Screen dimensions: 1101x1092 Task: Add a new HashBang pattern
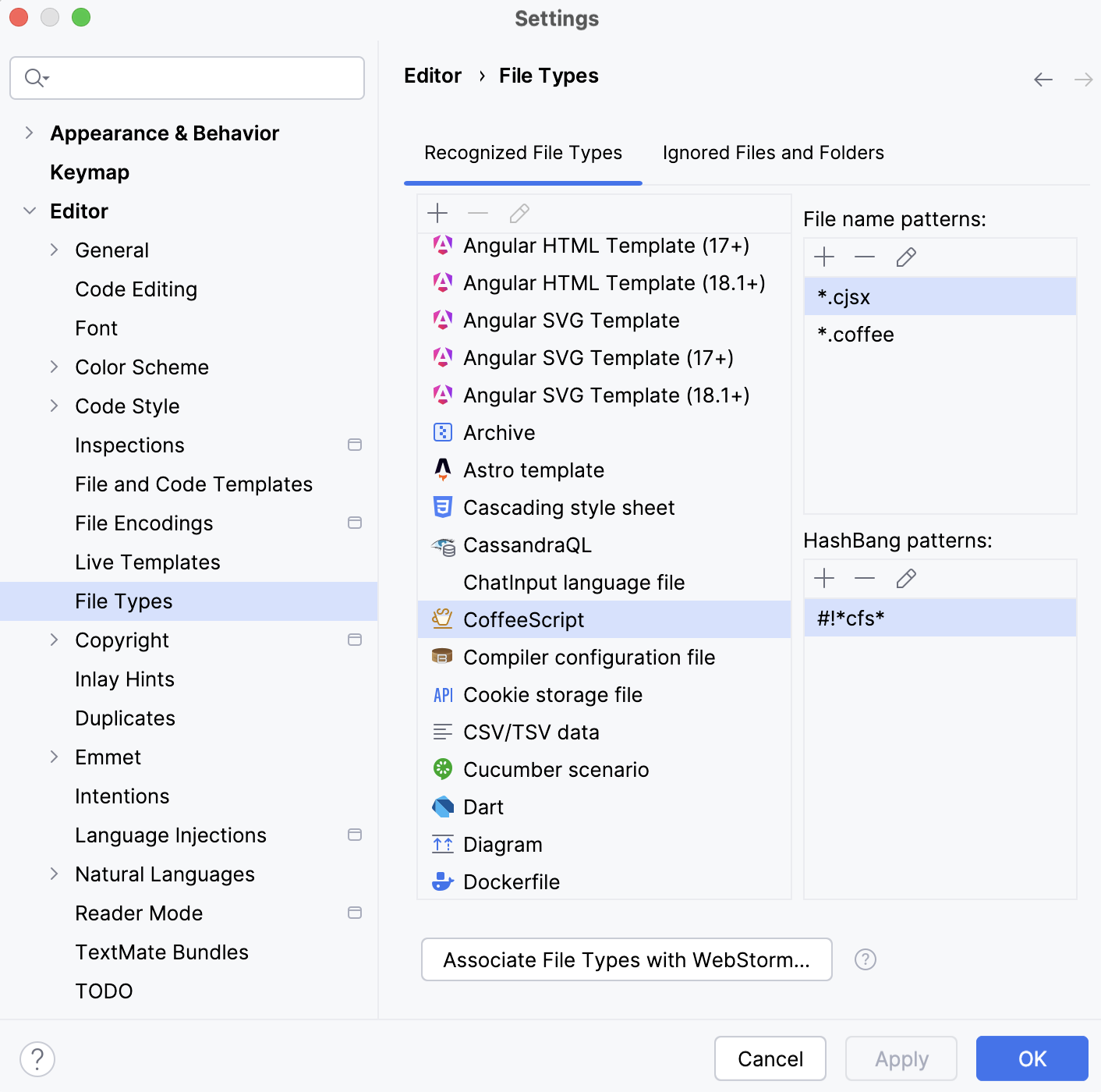point(824,578)
